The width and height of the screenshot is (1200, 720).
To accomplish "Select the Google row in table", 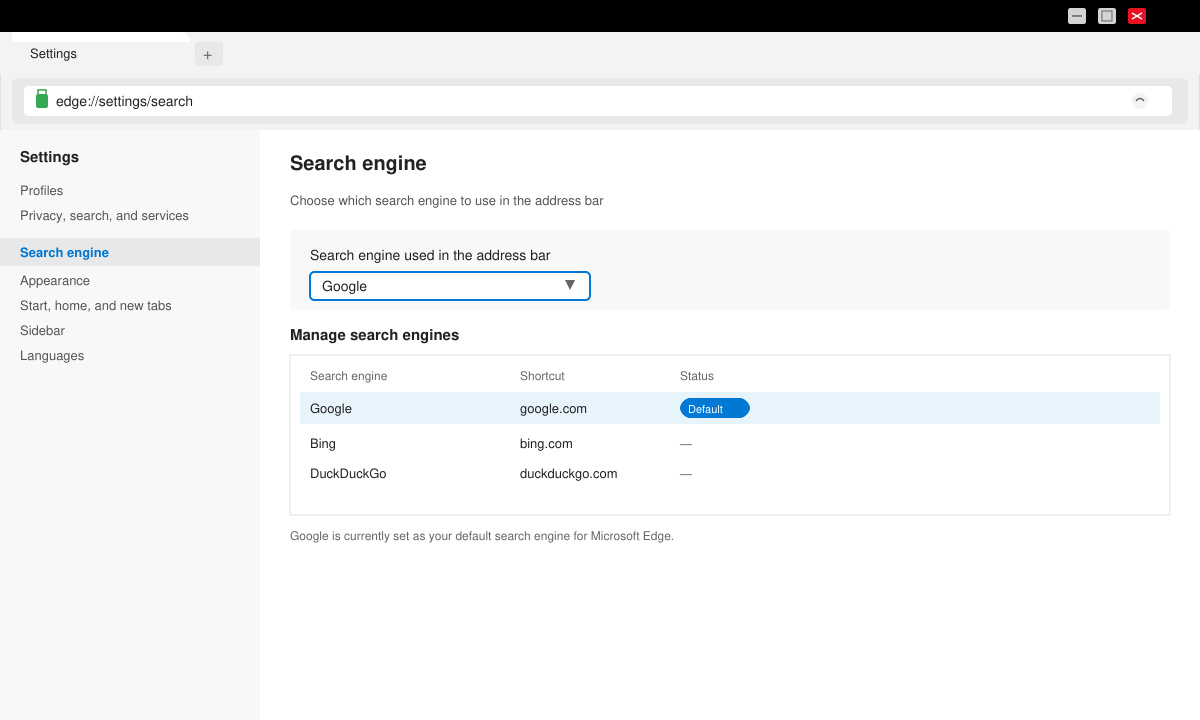I will (x=730, y=408).
